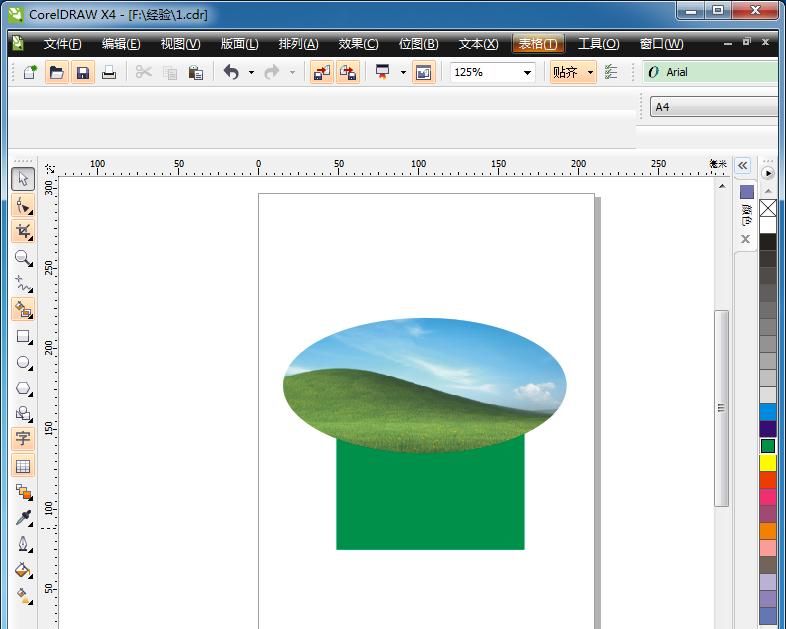Select the Freehand drawing tool
The height and width of the screenshot is (629, 786).
coord(23,284)
